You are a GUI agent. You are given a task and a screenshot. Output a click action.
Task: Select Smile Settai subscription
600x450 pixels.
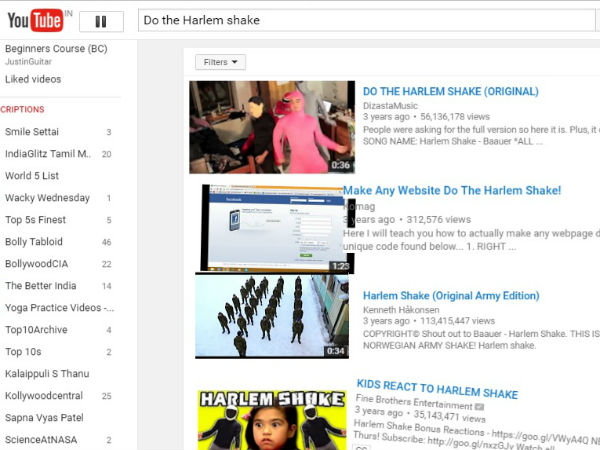(x=32, y=132)
